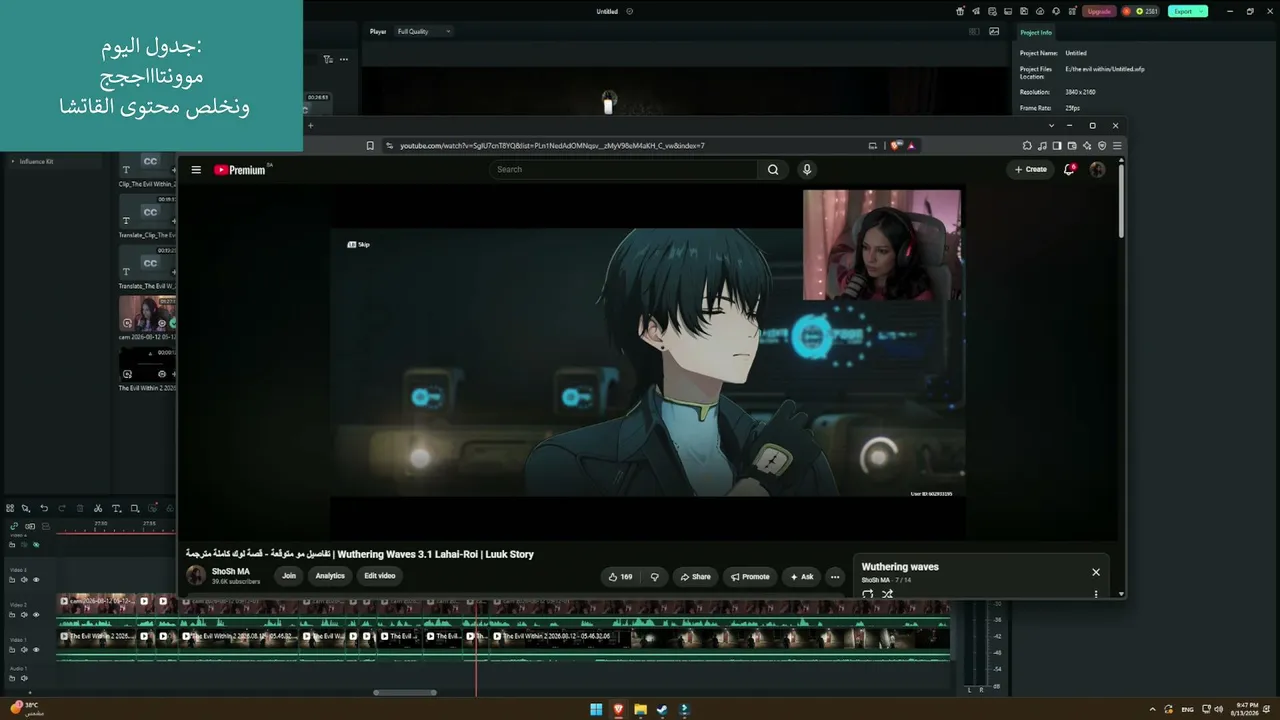Mute the Audio 1 track
1280x720 pixels.
coord(24,678)
